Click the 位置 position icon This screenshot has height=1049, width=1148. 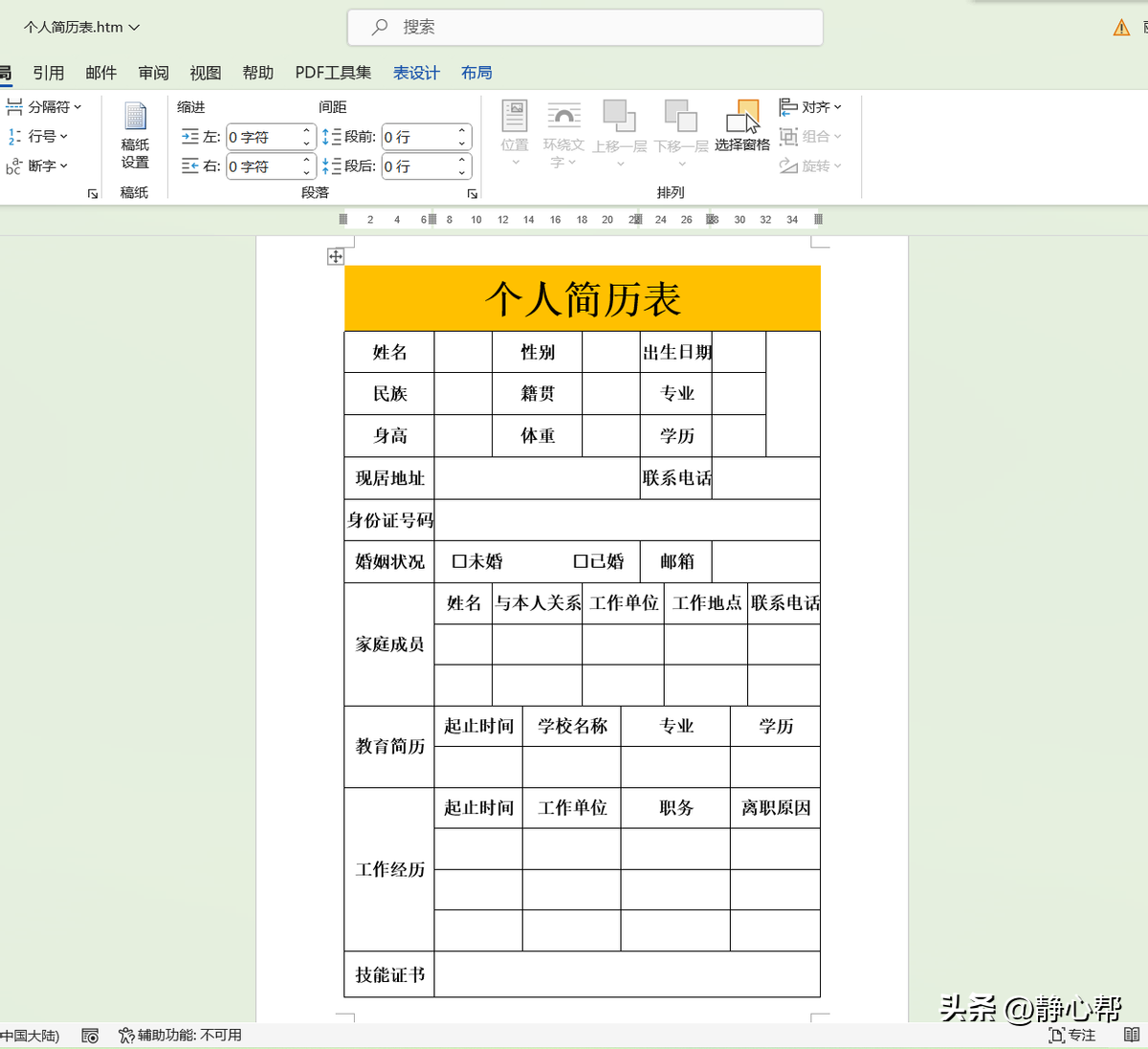[x=515, y=132]
